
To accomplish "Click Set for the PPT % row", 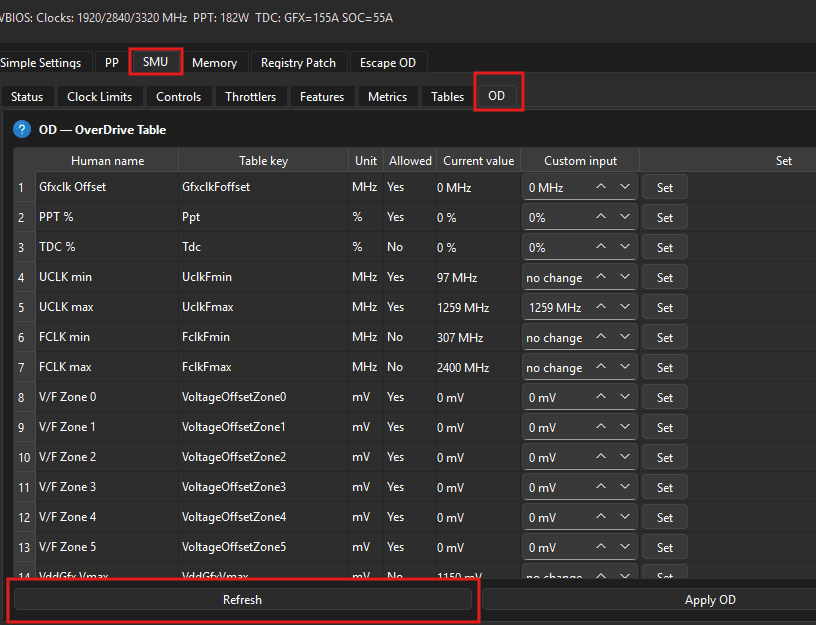I will coord(665,218).
